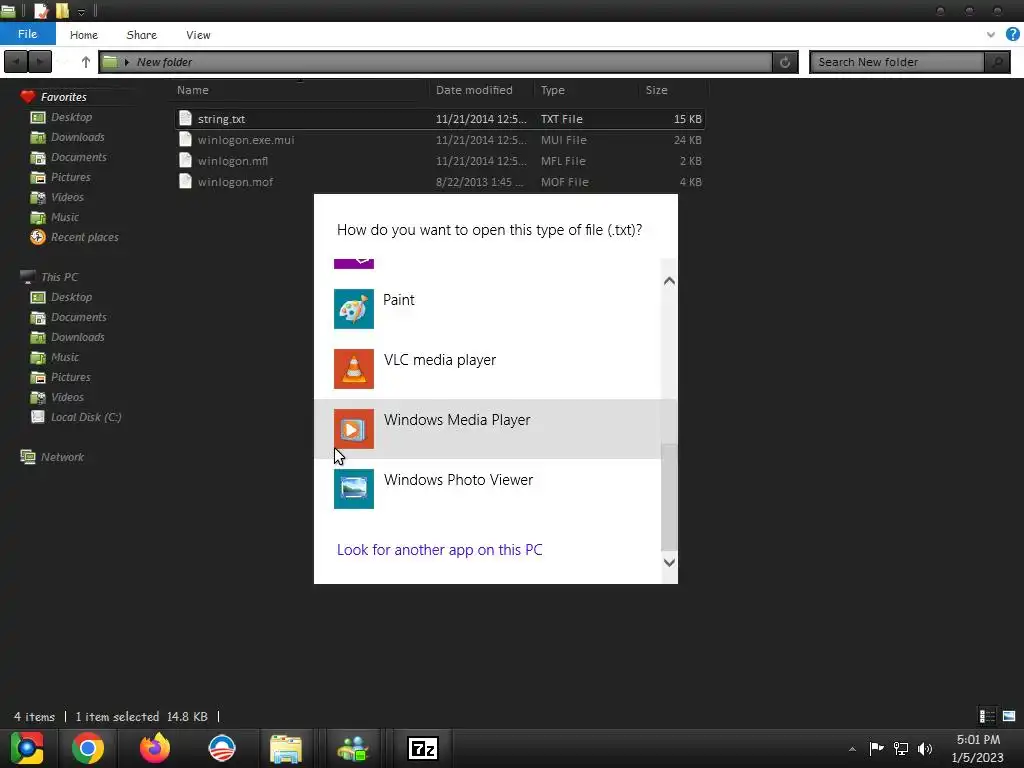Click the Search New folder box
Image resolution: width=1024 pixels, height=768 pixels.
tap(897, 62)
